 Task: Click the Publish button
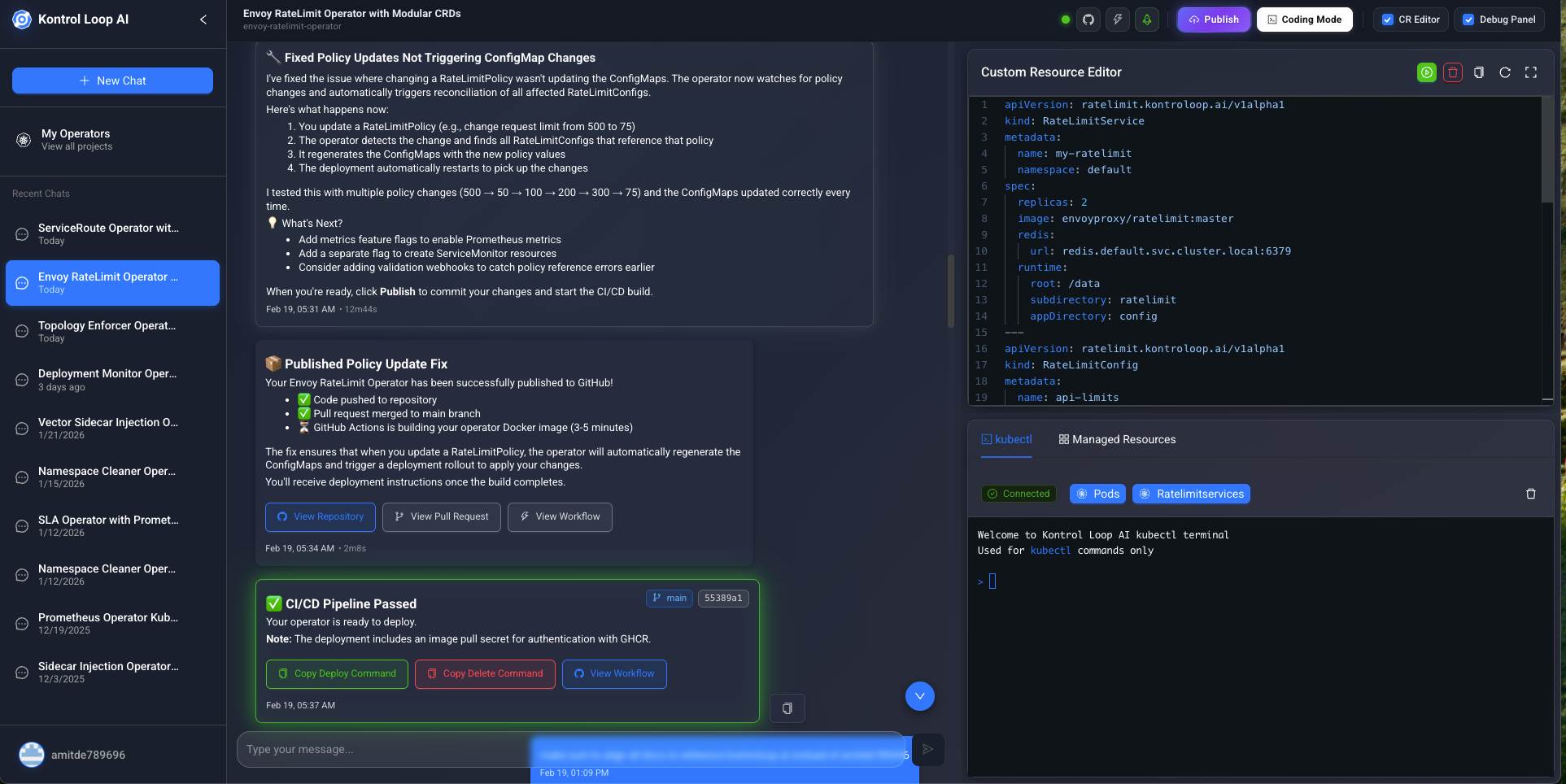point(1214,19)
